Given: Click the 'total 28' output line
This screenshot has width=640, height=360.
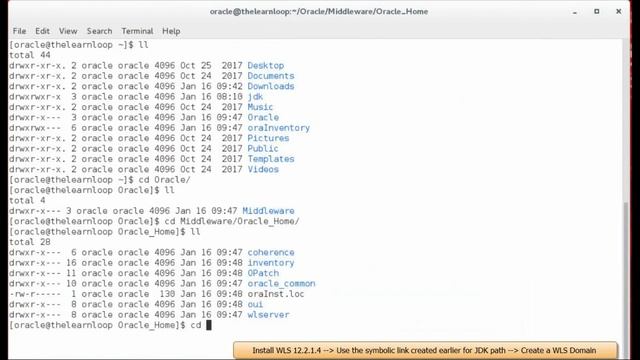Looking at the screenshot, I should pos(30,242).
